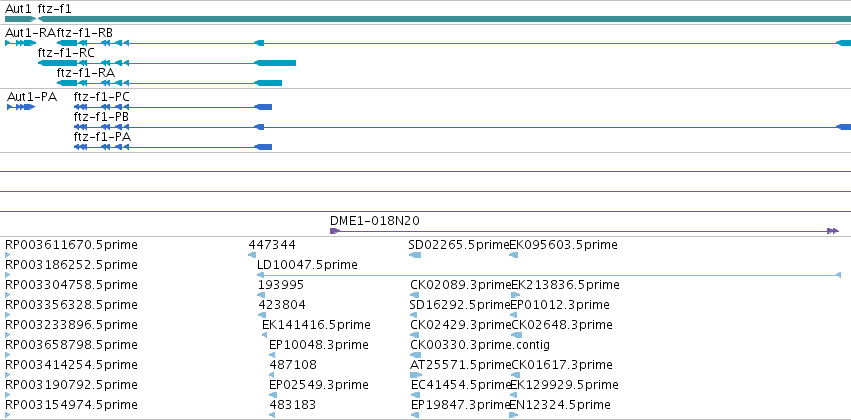851x420 pixels.
Task: Open EST RP003233896.5prime
Action: pos(71,324)
